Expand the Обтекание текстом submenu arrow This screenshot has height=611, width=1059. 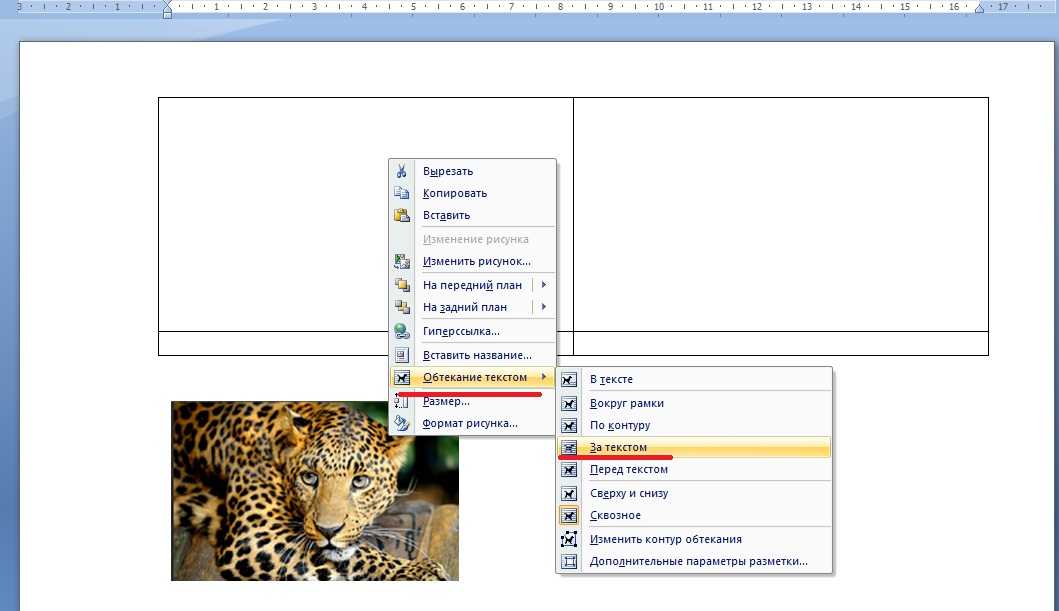[544, 377]
